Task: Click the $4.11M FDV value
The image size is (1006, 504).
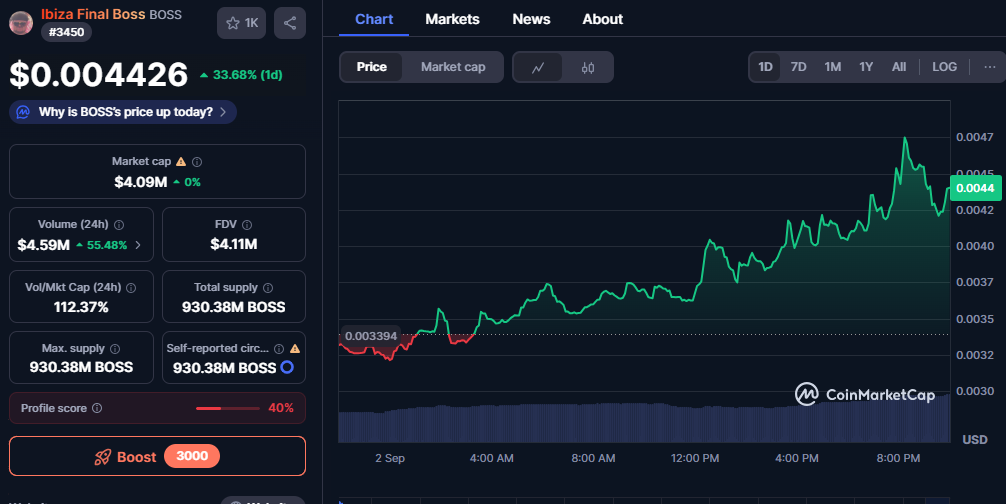Action: [x=234, y=244]
